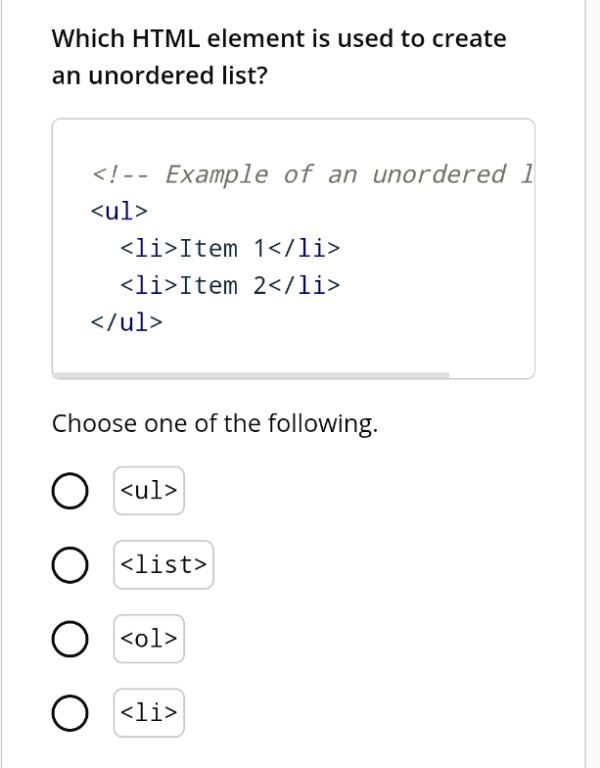Pick the <li> radio button
The image size is (600, 768).
[68, 712]
